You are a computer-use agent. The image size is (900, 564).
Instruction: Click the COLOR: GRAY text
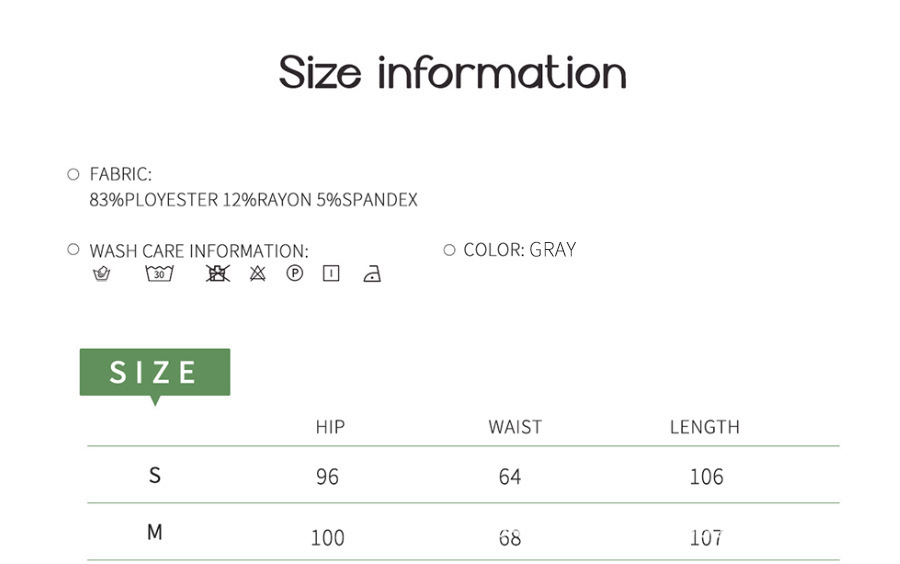pos(519,249)
